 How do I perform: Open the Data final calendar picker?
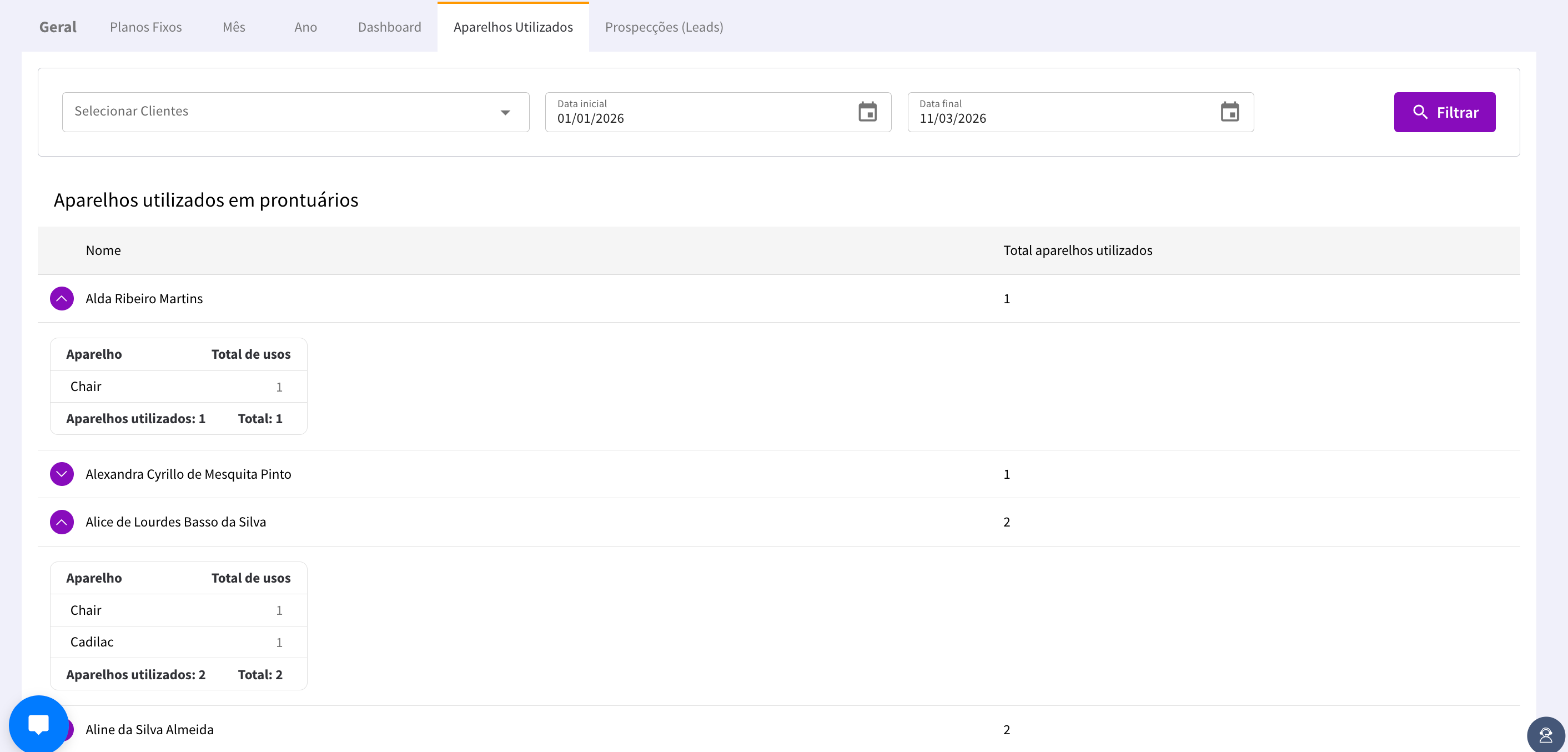(x=1229, y=112)
